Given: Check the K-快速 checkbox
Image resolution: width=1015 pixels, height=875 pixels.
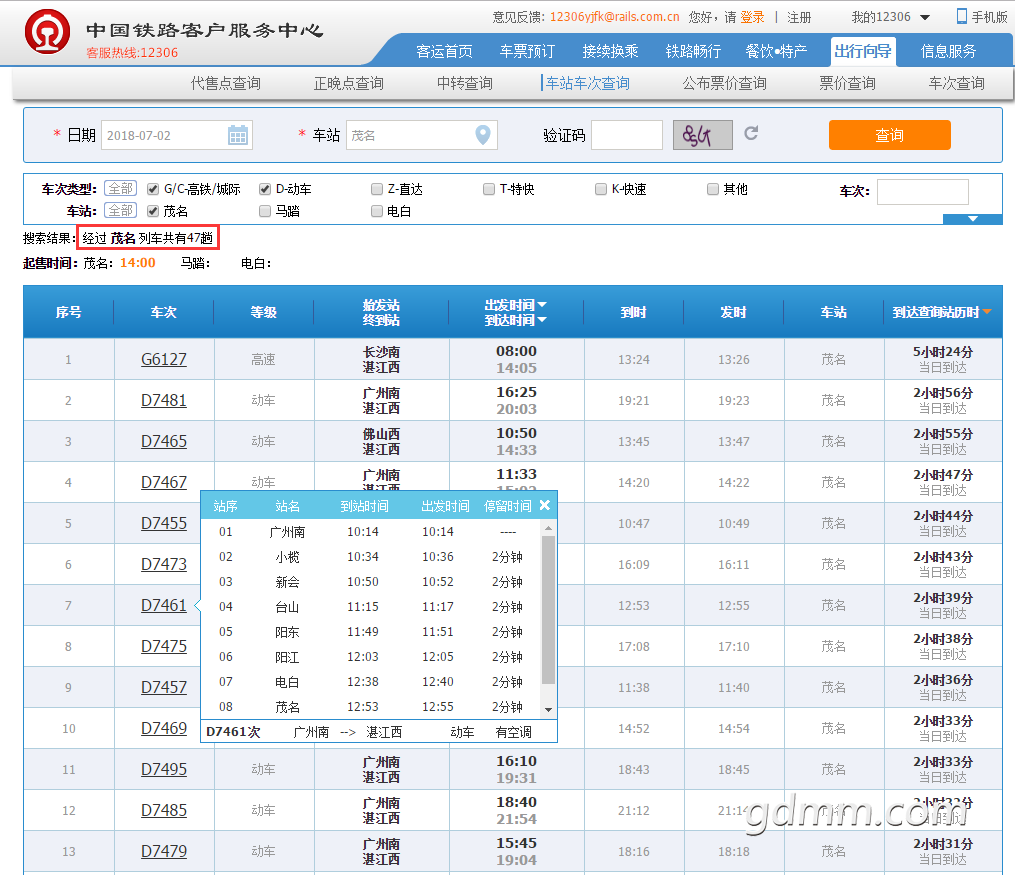Looking at the screenshot, I should coord(601,189).
